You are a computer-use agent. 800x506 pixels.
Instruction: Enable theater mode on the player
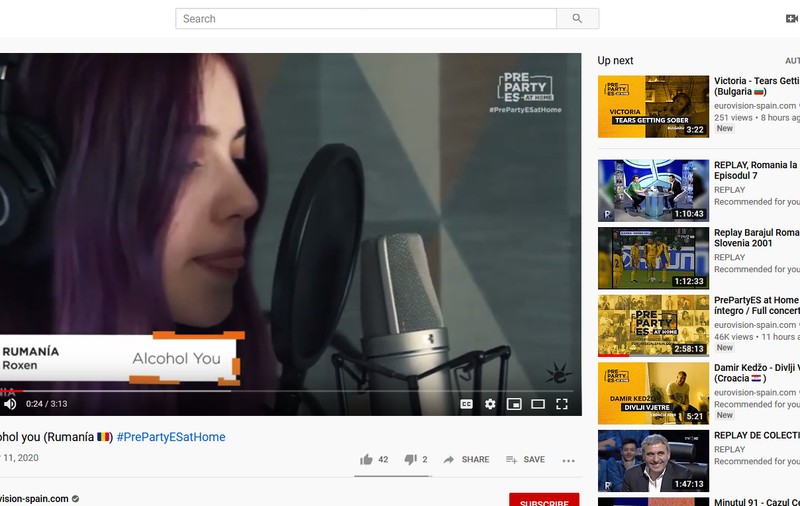538,404
